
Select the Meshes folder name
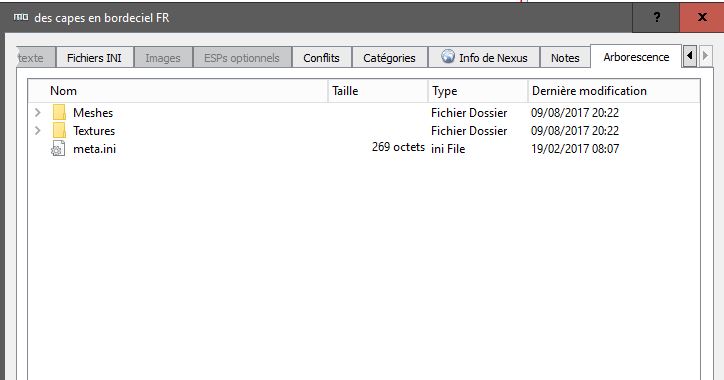pos(93,113)
